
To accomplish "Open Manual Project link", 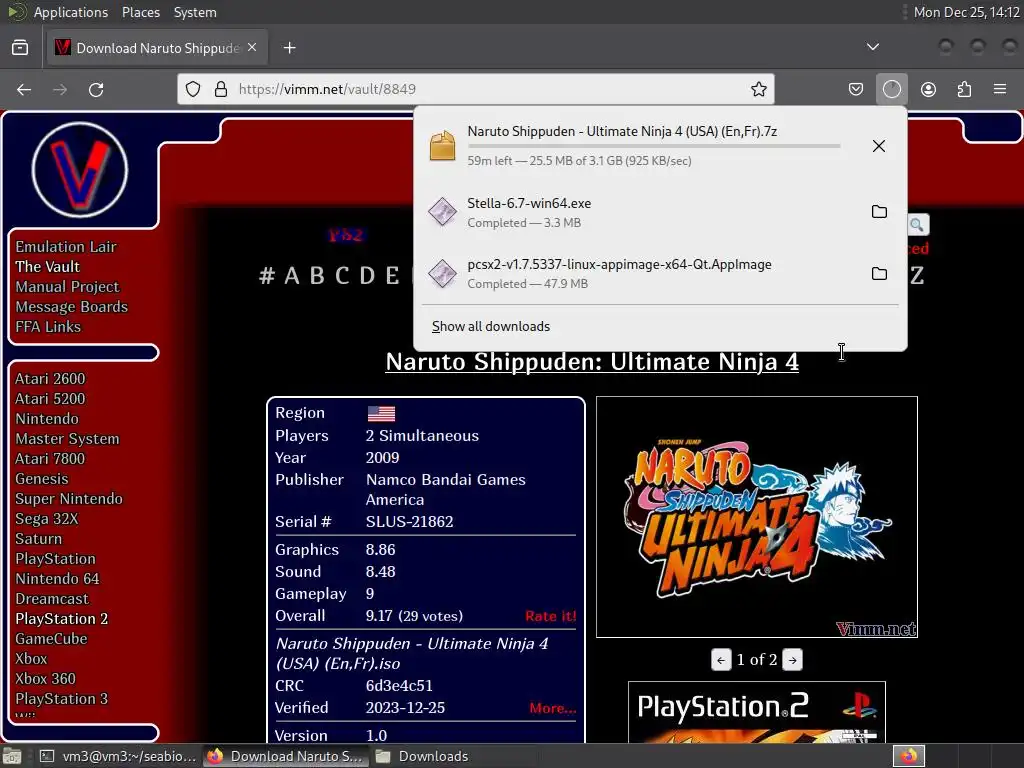I will pos(67,287).
